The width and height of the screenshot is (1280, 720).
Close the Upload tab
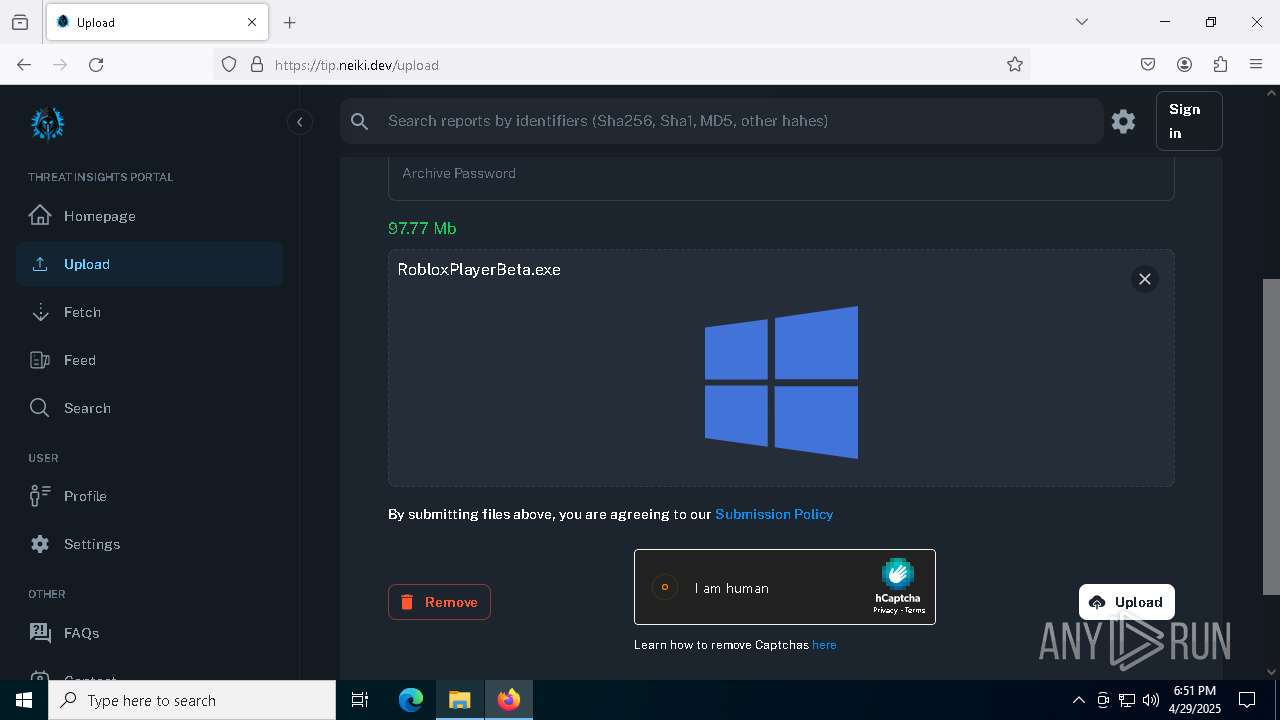[252, 22]
